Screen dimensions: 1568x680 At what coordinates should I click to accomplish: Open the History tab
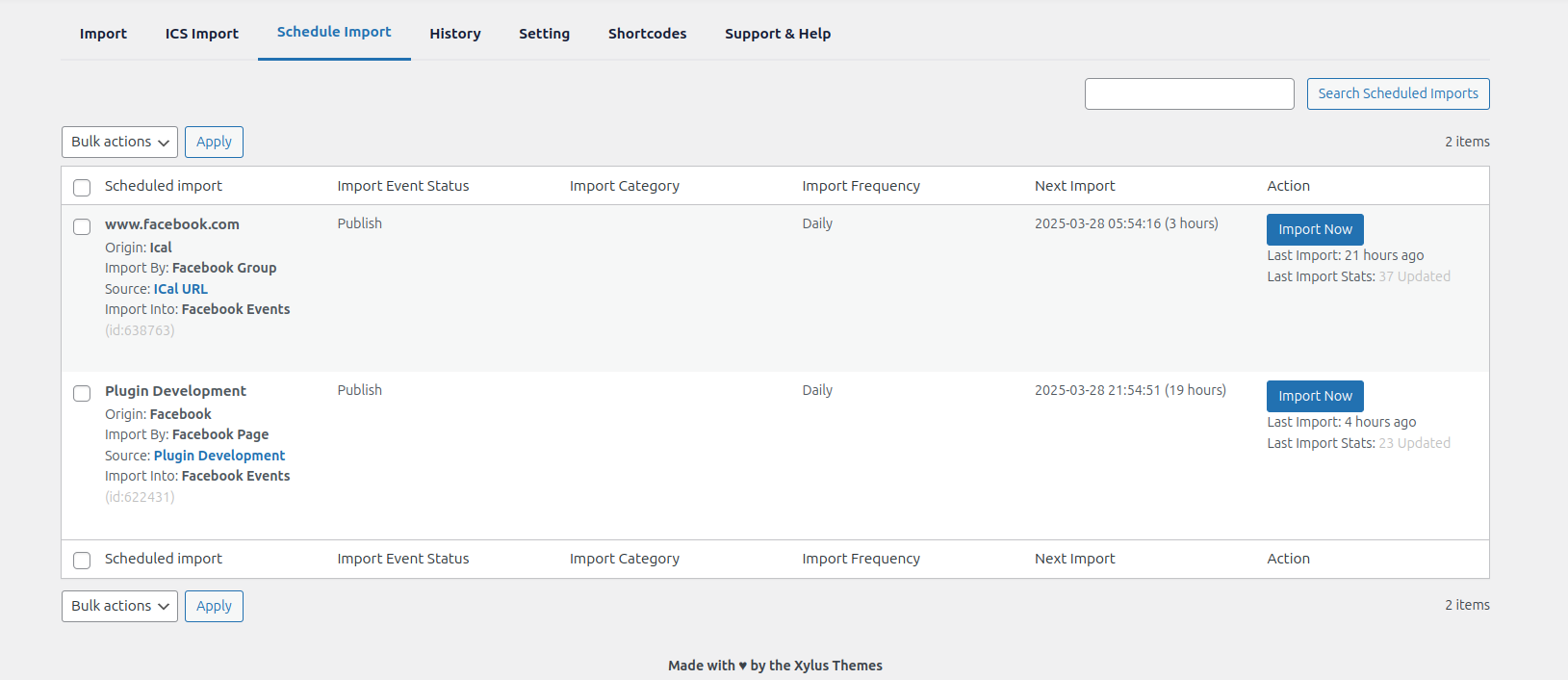[454, 34]
